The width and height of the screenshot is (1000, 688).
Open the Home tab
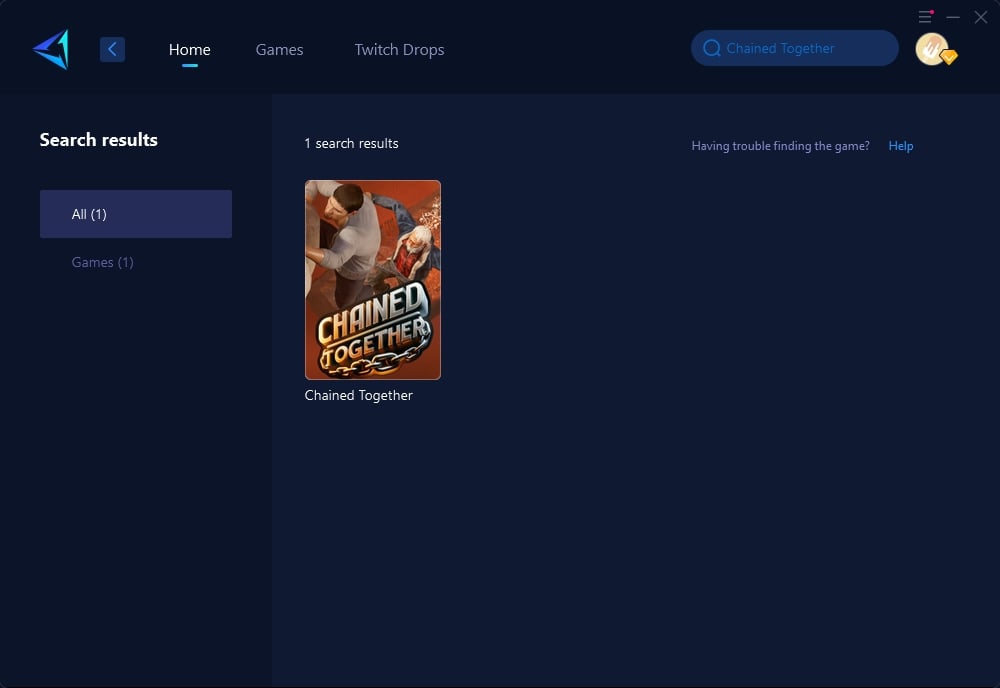(x=189, y=50)
